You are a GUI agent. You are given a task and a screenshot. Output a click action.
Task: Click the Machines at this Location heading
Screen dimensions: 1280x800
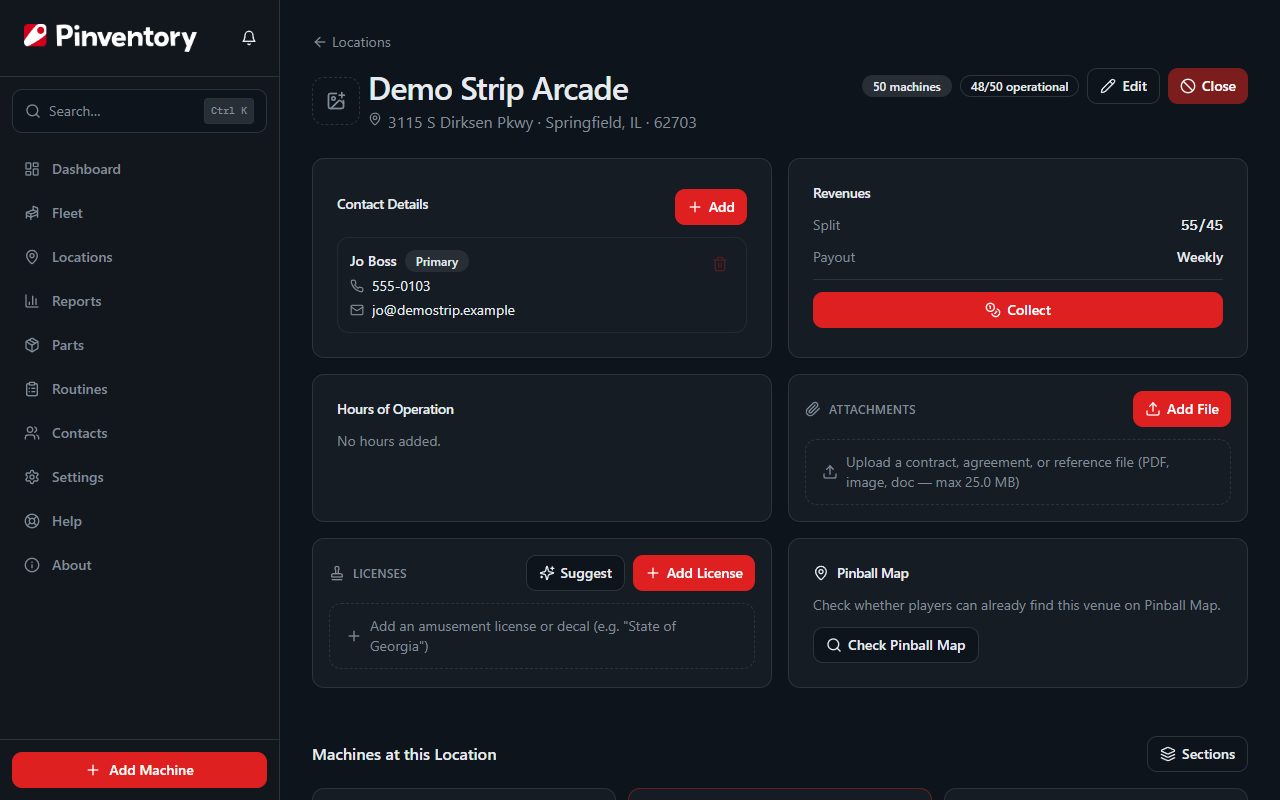pos(404,754)
